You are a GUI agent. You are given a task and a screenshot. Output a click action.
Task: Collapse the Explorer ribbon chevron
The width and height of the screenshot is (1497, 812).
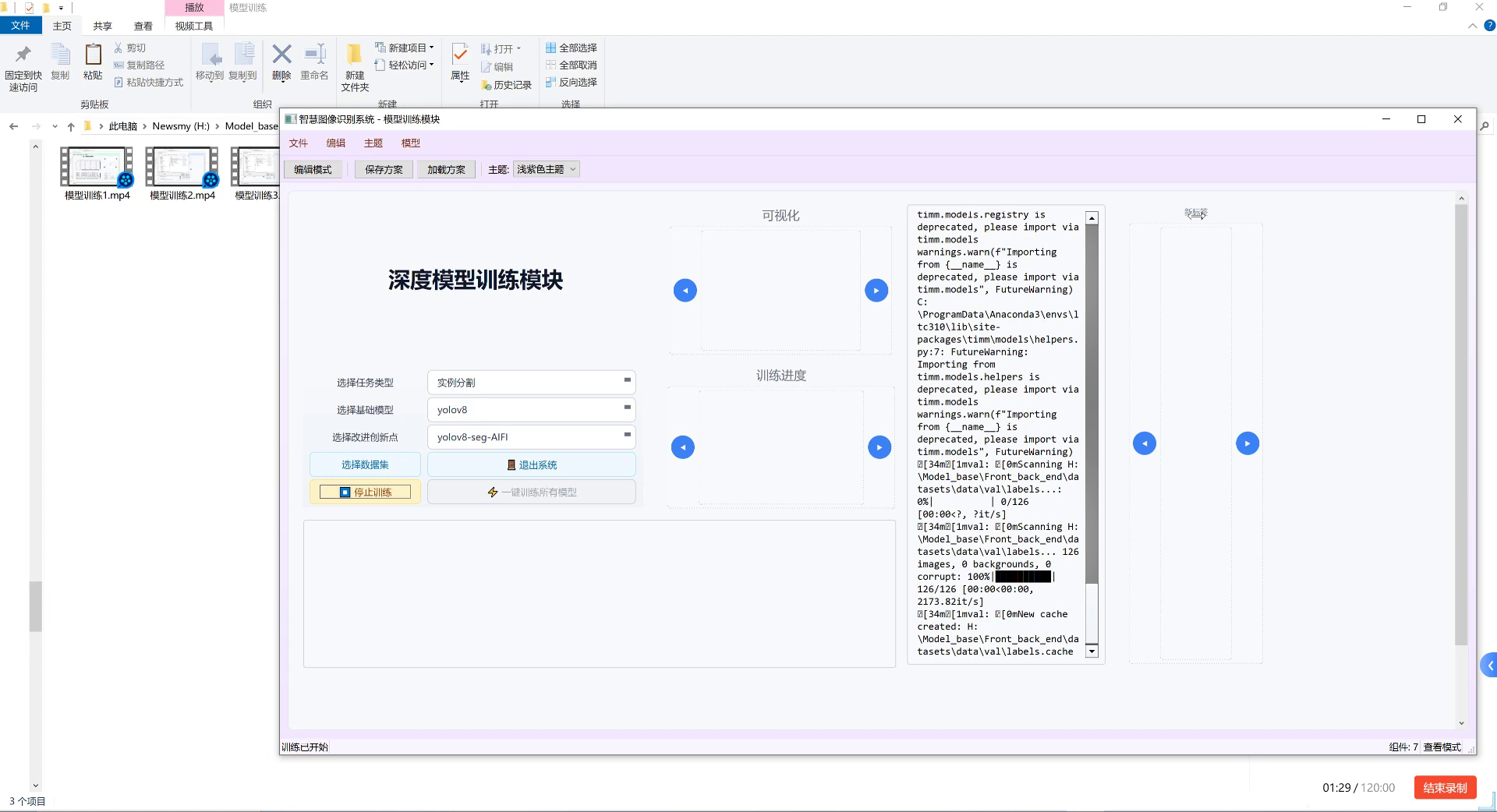1472,26
